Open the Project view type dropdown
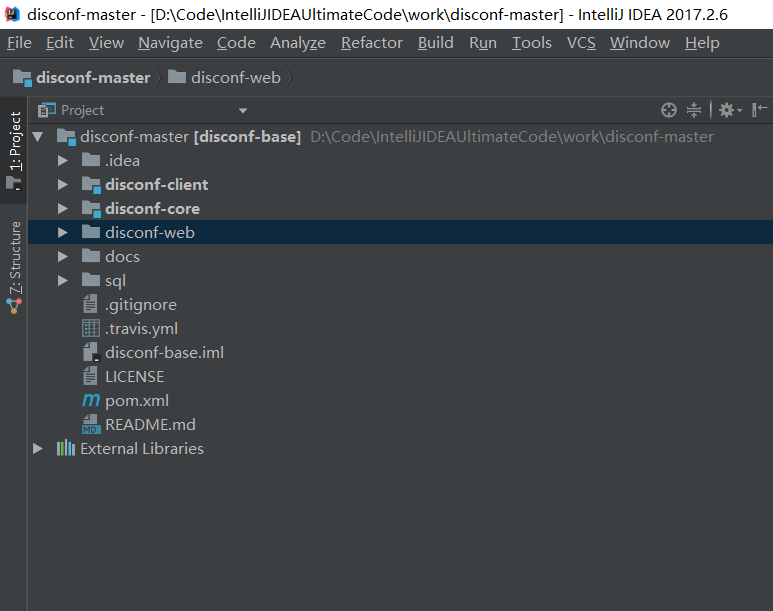The width and height of the screenshot is (773, 611). (243, 110)
